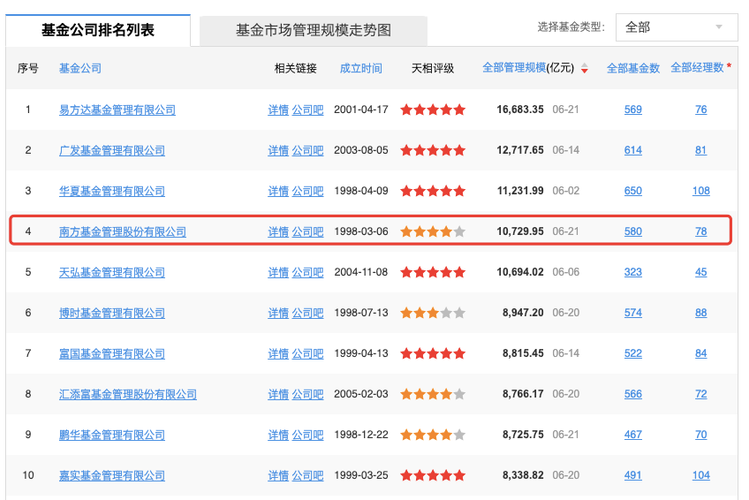Open fund count 491 for 嘉实基金
Viewport: 749px width, 500px height.
(x=633, y=475)
